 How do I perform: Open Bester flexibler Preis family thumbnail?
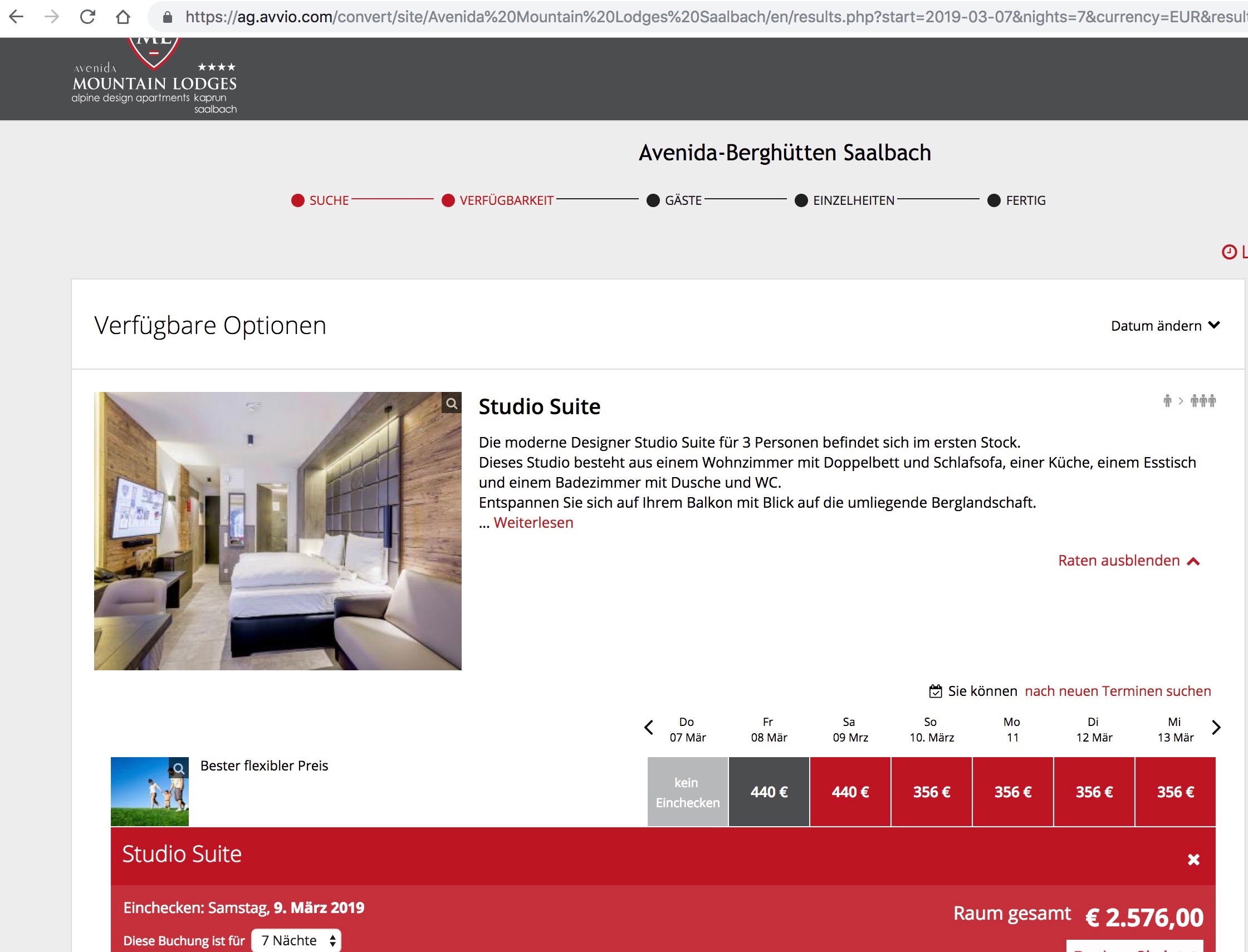coord(150,792)
